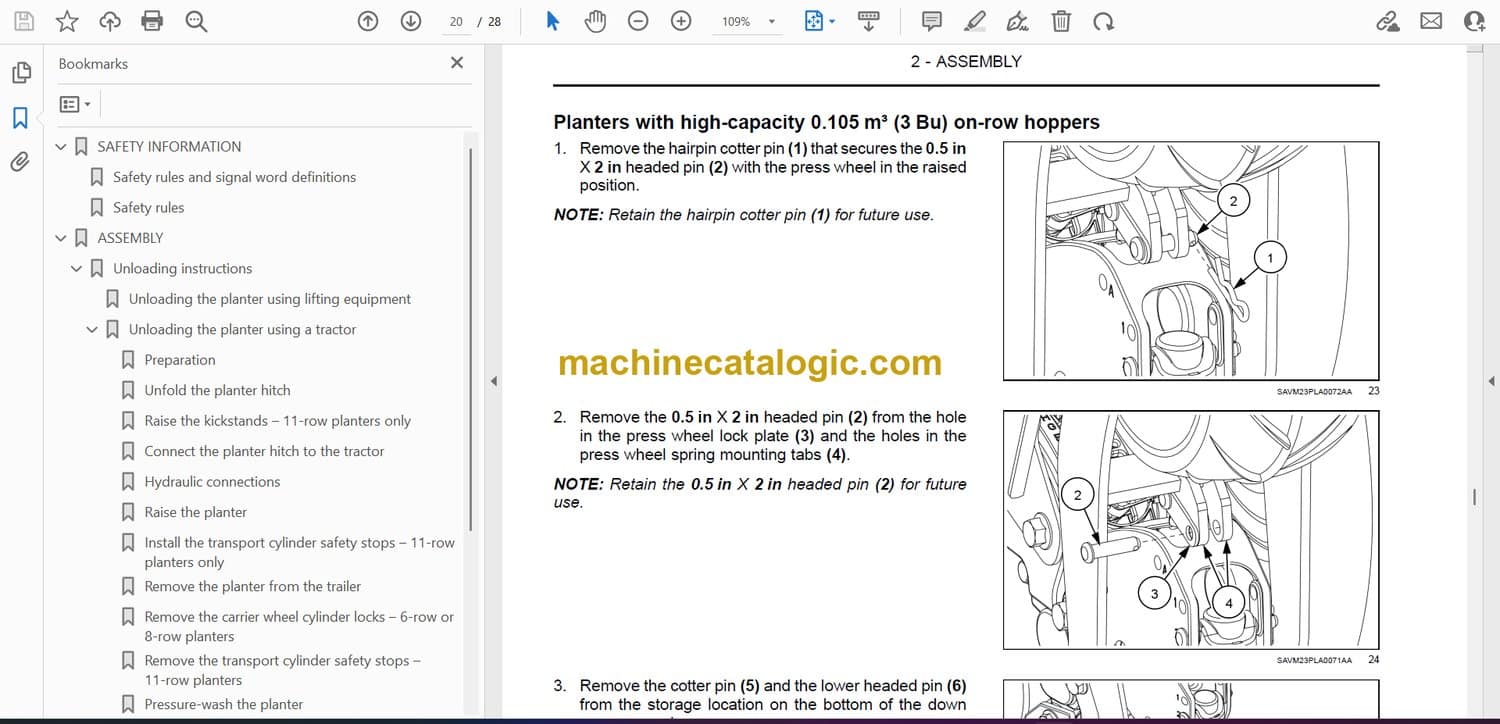Collapse the SAFETY INFORMATION bookmark section
This screenshot has width=1500, height=724.
(x=61, y=147)
